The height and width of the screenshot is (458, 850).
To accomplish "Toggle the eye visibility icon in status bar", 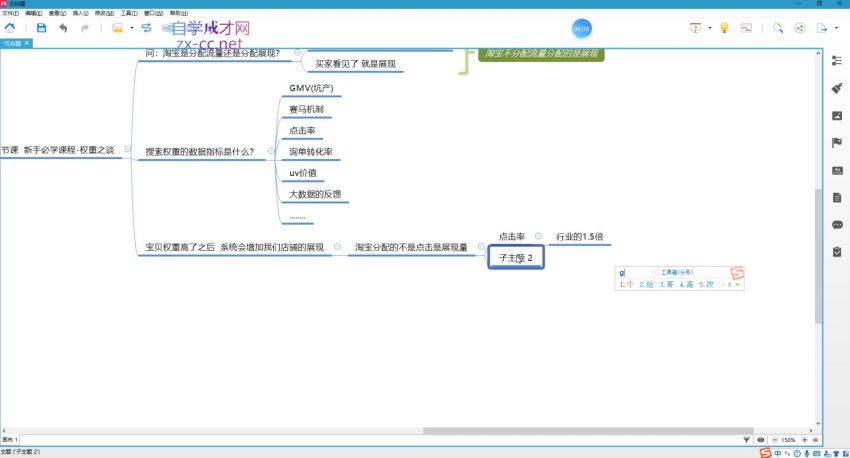I will [761, 440].
